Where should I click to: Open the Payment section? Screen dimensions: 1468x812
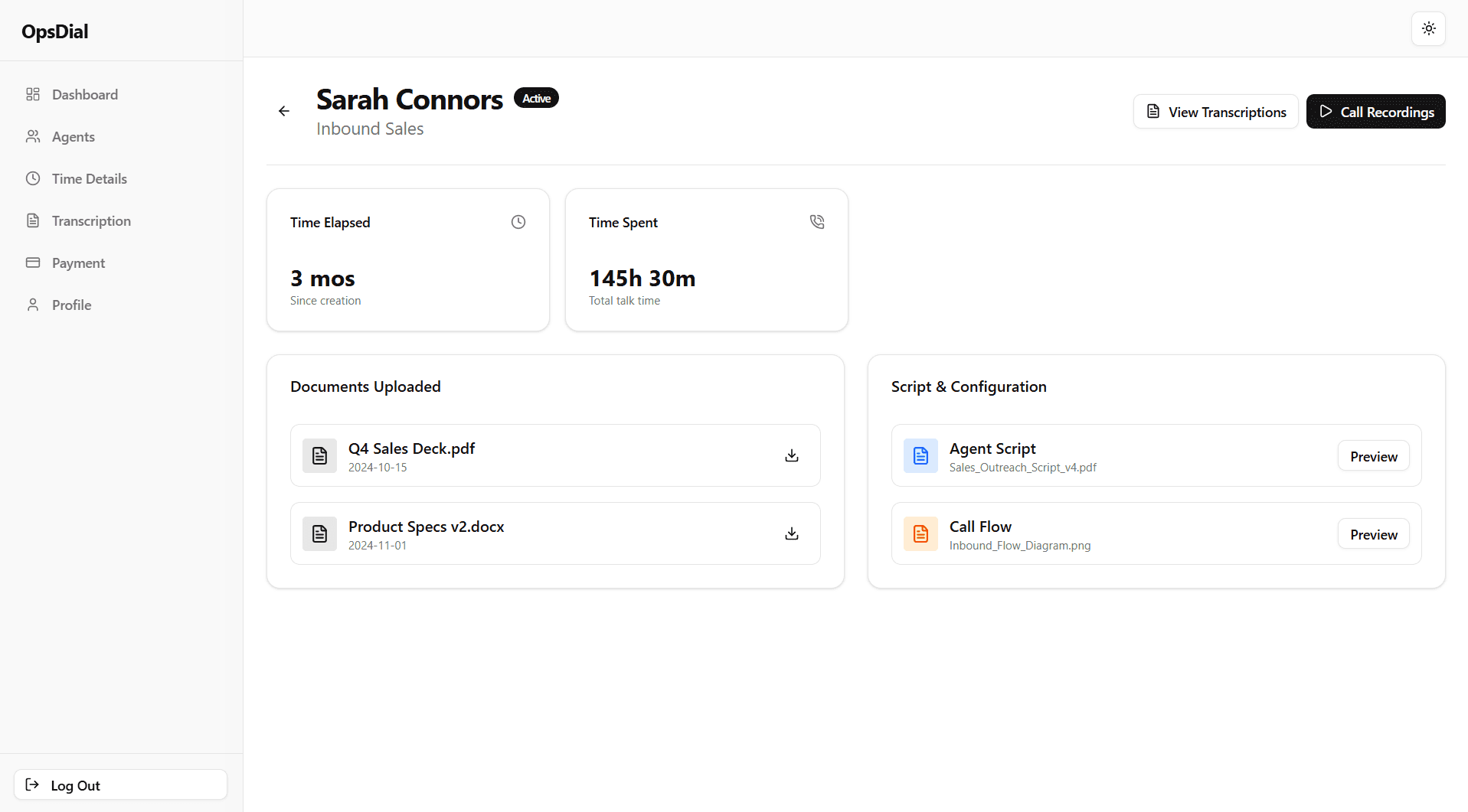(78, 263)
